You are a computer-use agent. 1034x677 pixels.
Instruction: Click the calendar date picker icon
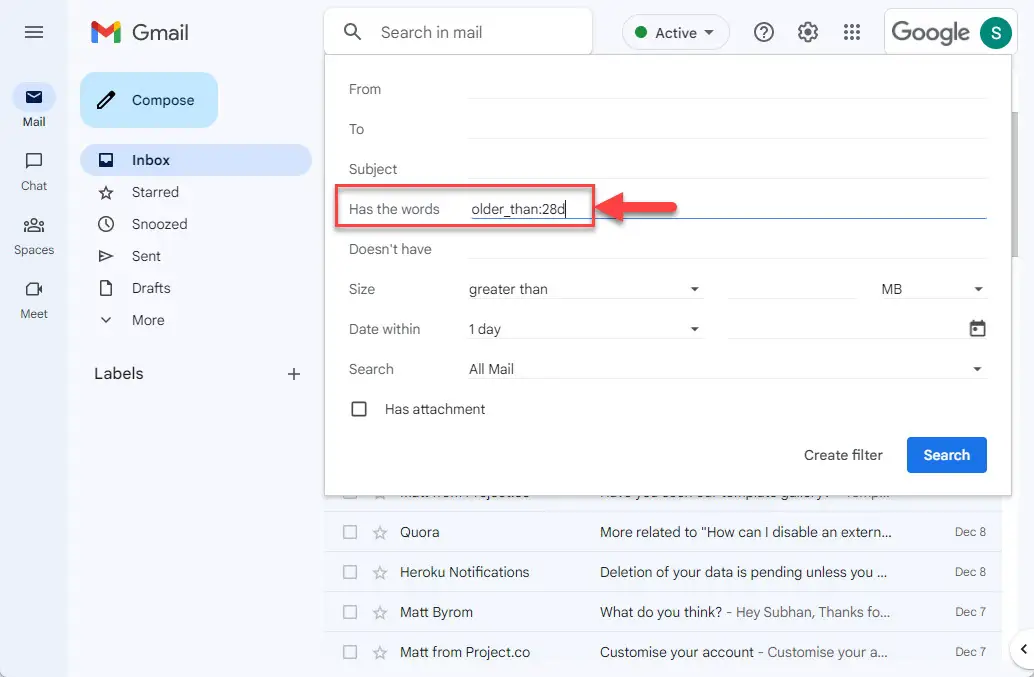tap(977, 329)
